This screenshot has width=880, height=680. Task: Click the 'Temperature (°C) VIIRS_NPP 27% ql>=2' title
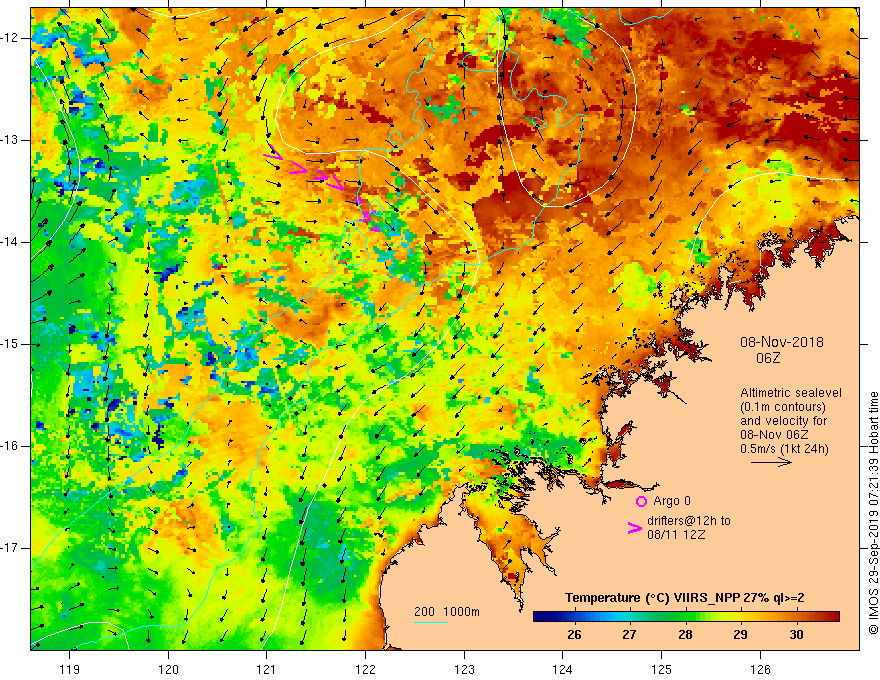click(685, 598)
